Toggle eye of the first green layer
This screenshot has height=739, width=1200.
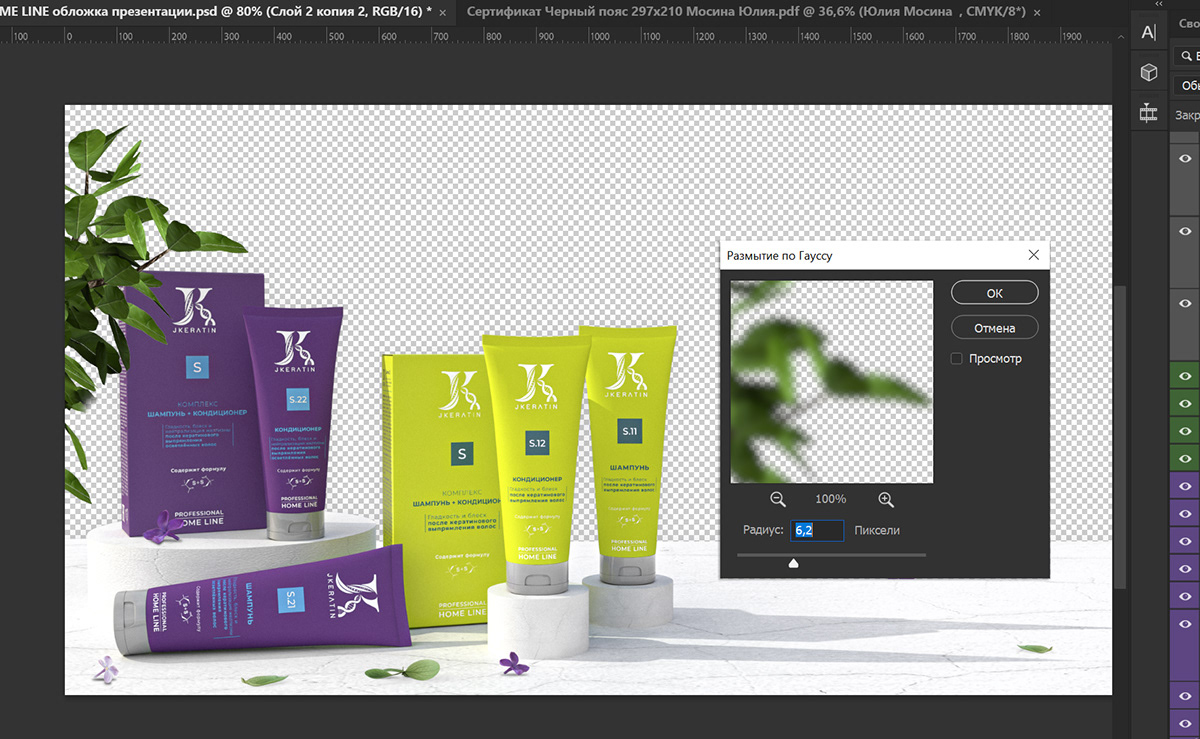[1186, 377]
